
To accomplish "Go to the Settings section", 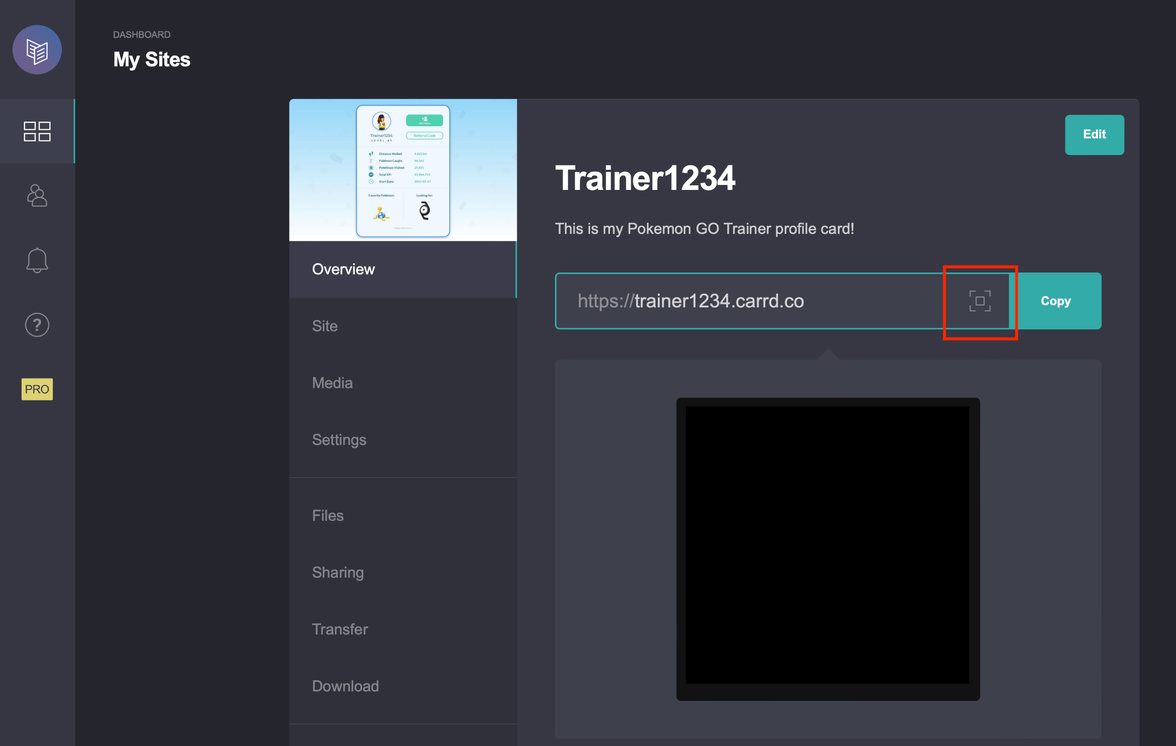I will [x=339, y=440].
